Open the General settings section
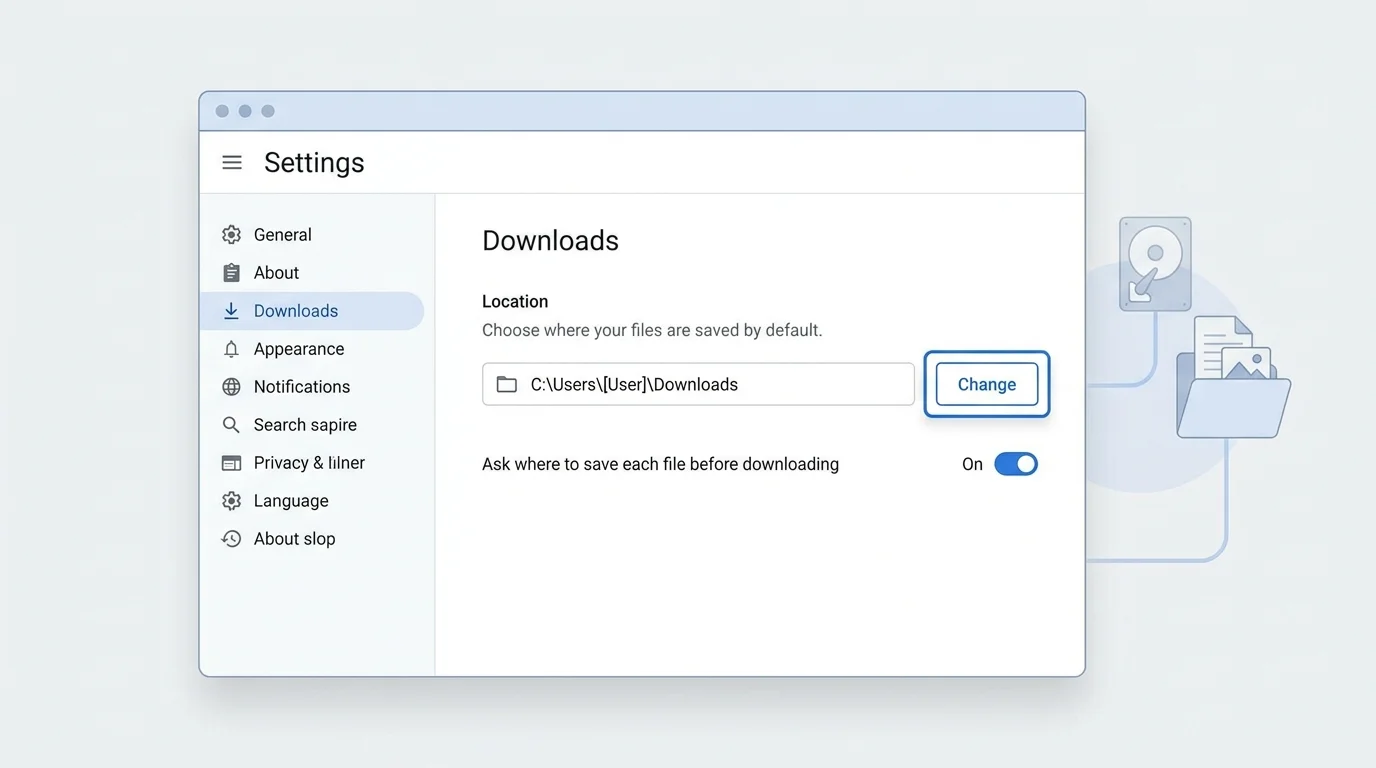1376x768 pixels. click(x=312, y=235)
